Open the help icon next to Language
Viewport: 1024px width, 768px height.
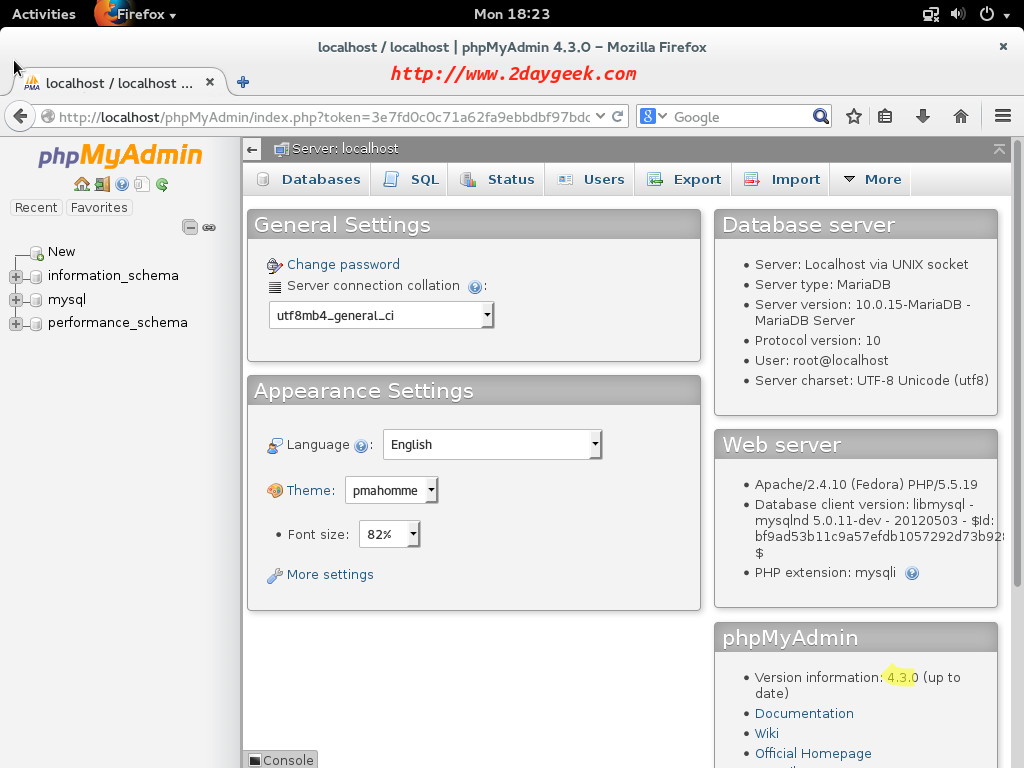[x=360, y=446]
